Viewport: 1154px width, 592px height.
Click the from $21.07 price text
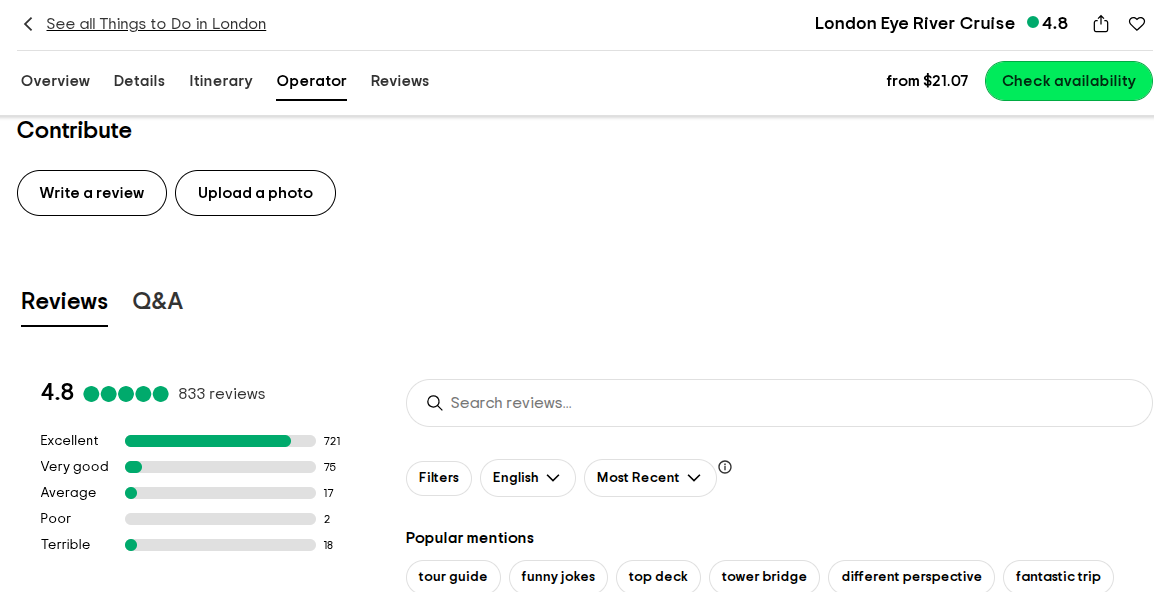[927, 81]
